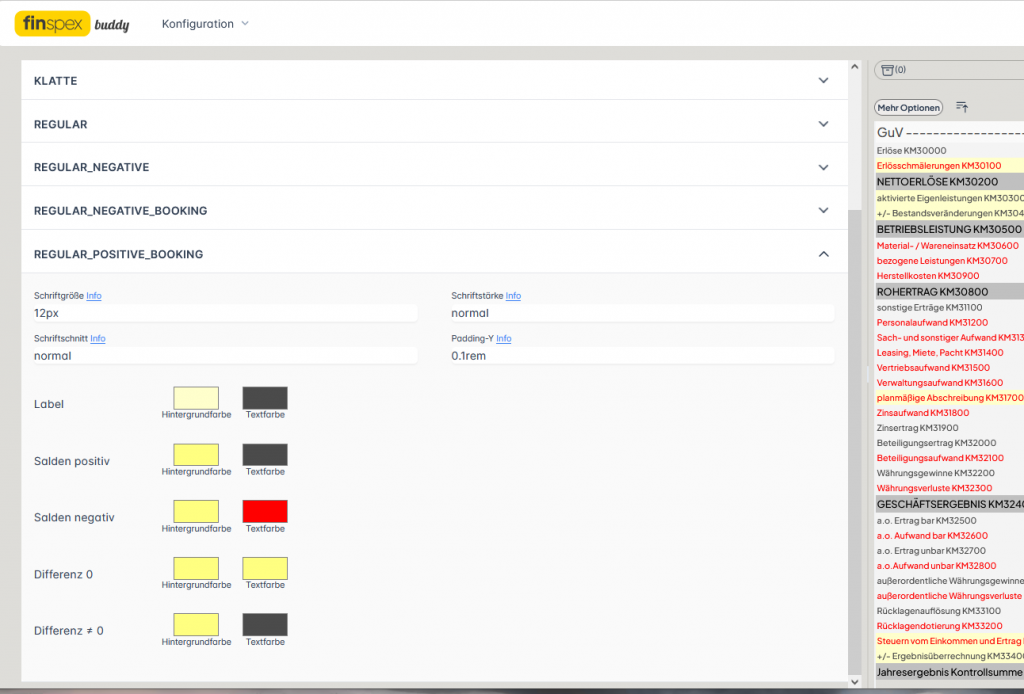The width and height of the screenshot is (1024, 694).
Task: Expand the REGULAR section
Action: point(823,124)
